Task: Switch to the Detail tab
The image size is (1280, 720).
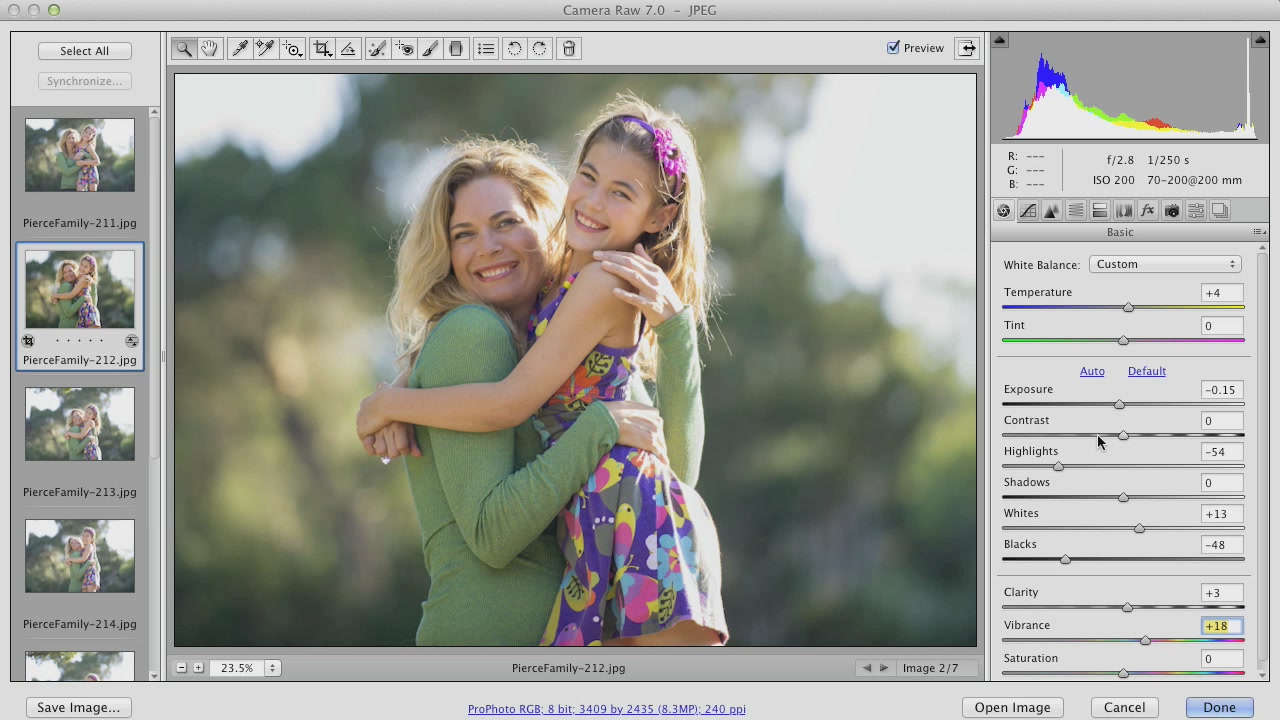Action: point(1051,211)
